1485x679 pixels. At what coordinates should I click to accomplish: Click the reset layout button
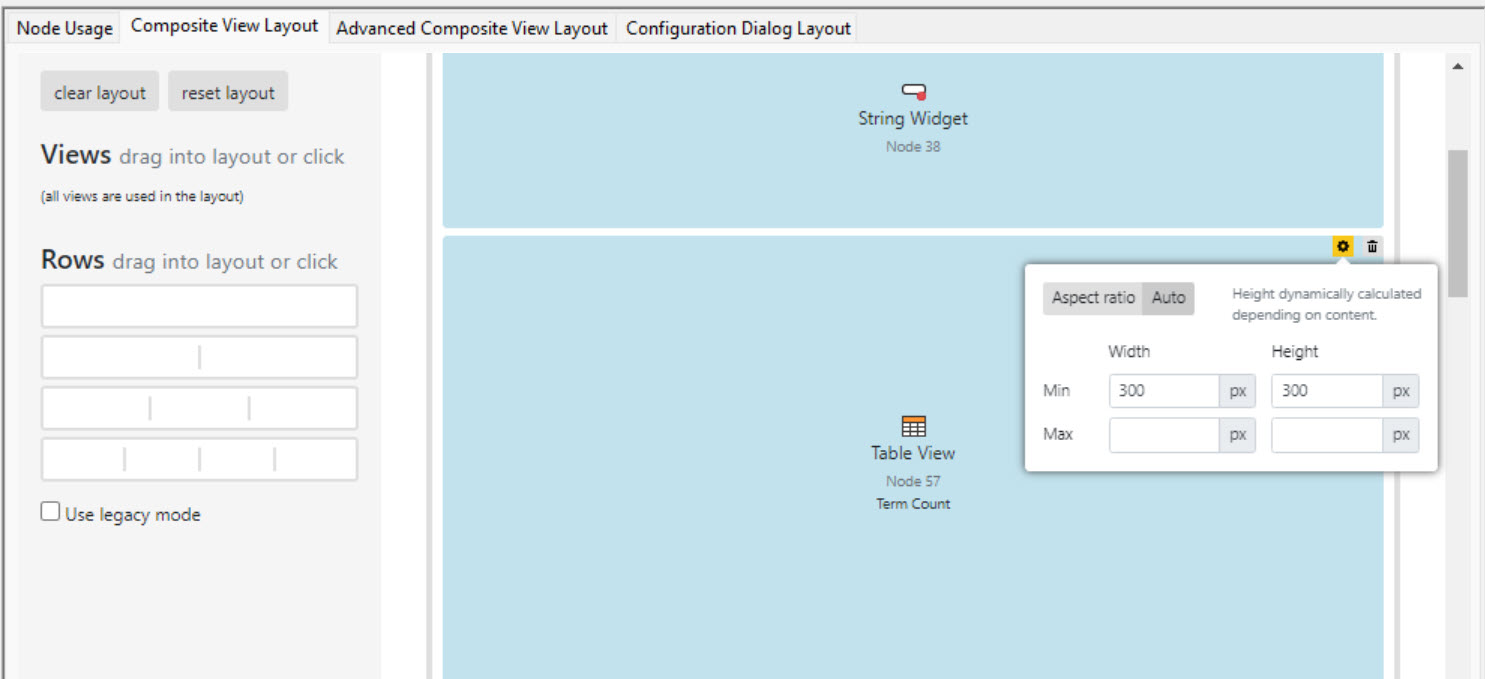coord(228,92)
